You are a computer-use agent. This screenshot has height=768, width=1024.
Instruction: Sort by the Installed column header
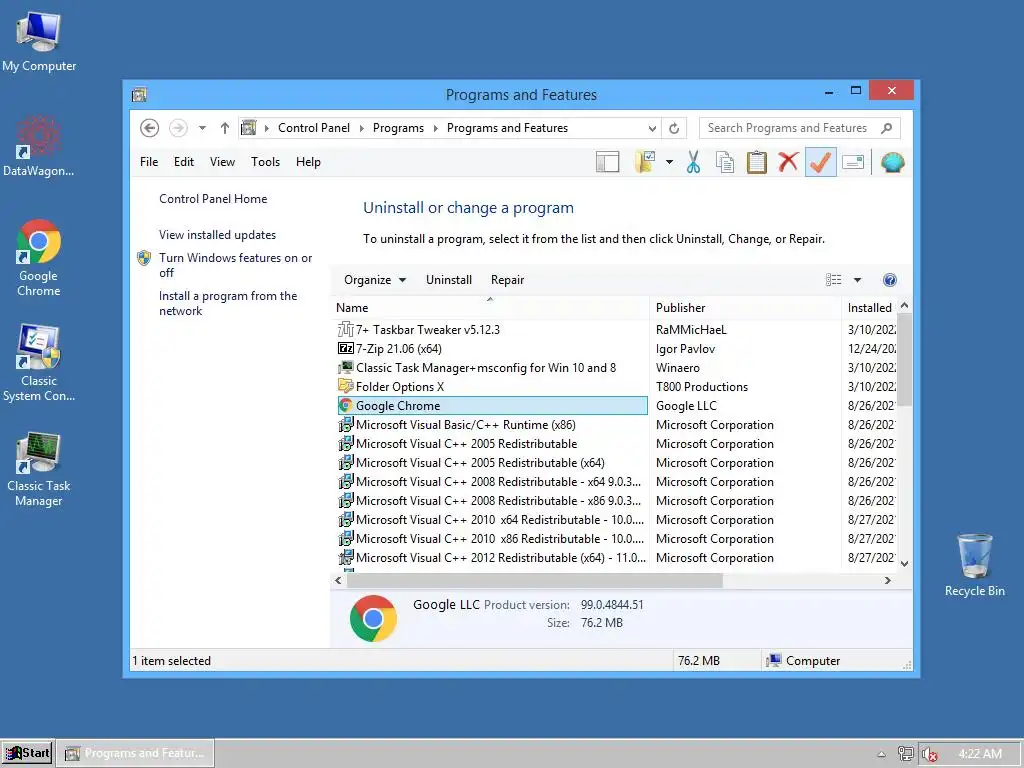click(x=869, y=308)
